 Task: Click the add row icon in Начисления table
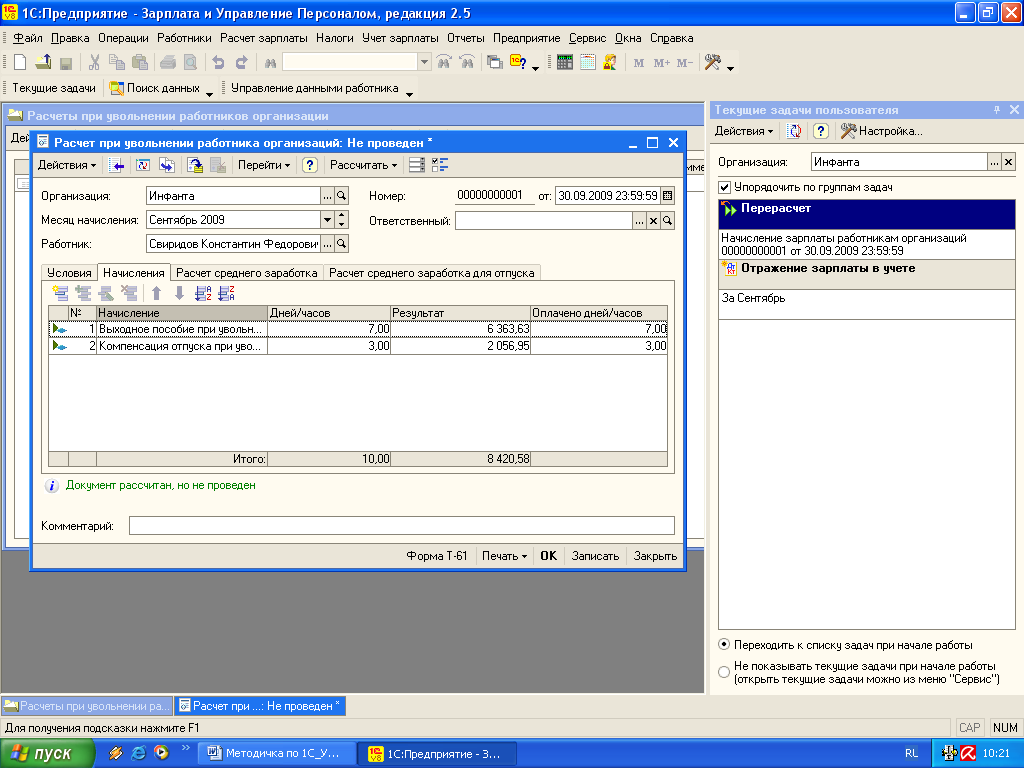tap(61, 294)
